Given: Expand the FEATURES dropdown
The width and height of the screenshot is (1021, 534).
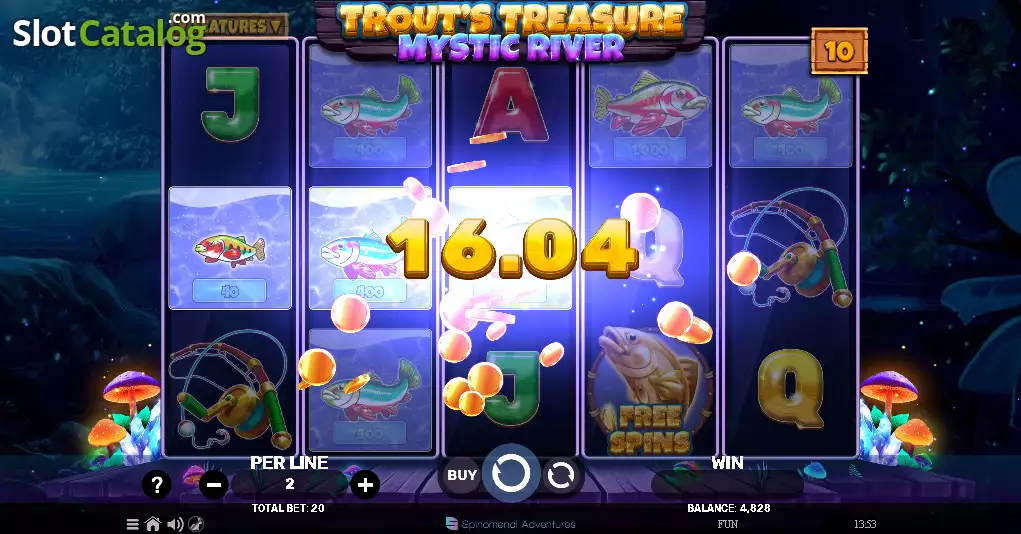Looking at the screenshot, I should pyautogui.click(x=246, y=27).
